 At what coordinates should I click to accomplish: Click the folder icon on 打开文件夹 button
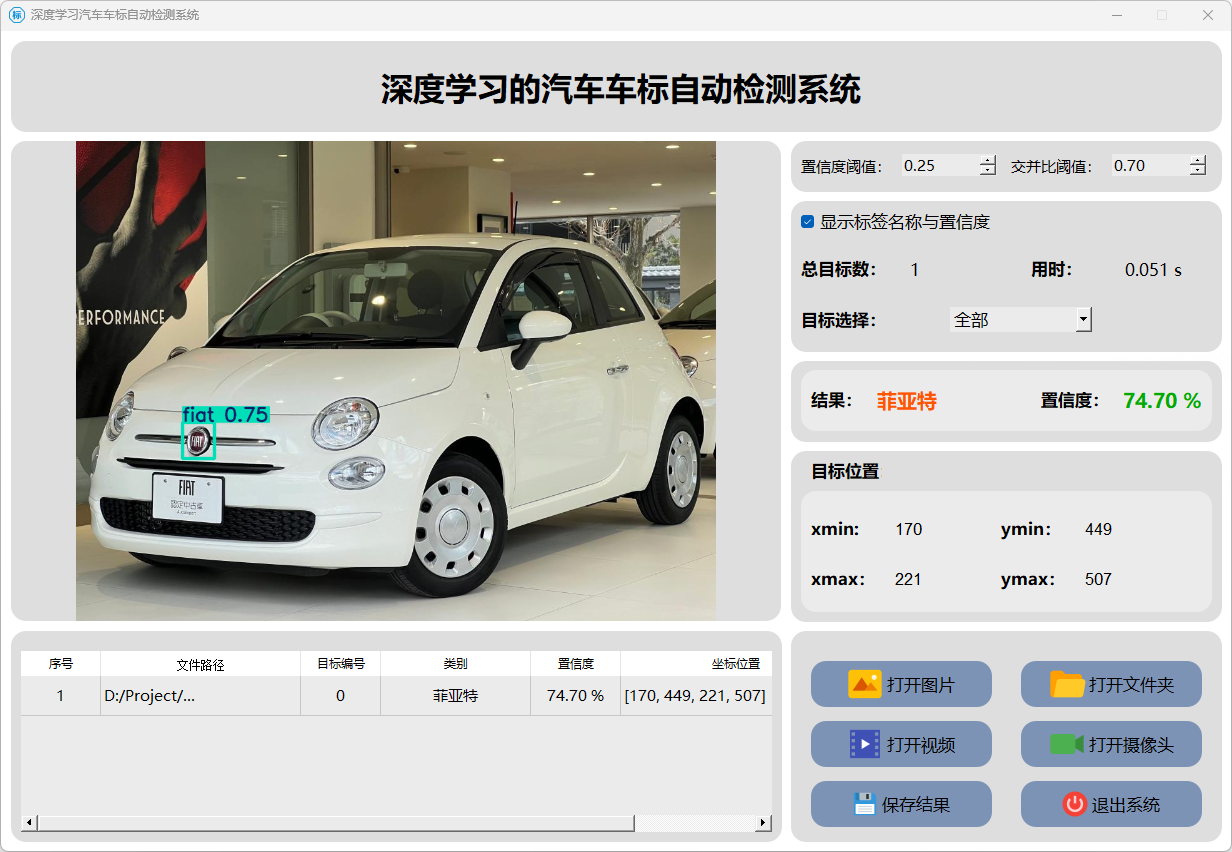[x=1067, y=684]
